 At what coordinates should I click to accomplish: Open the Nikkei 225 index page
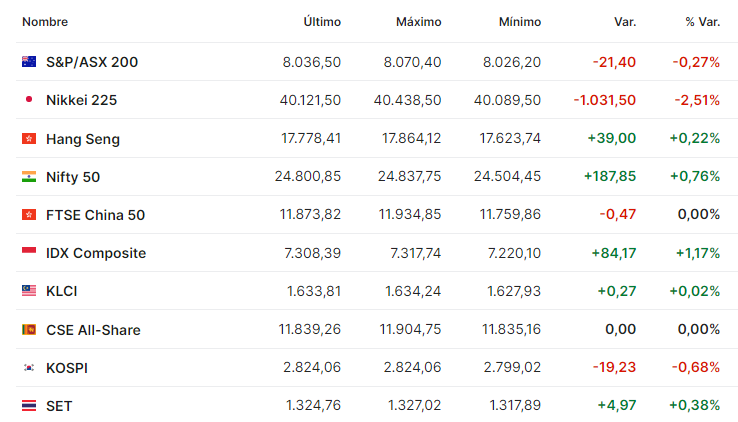[81, 100]
